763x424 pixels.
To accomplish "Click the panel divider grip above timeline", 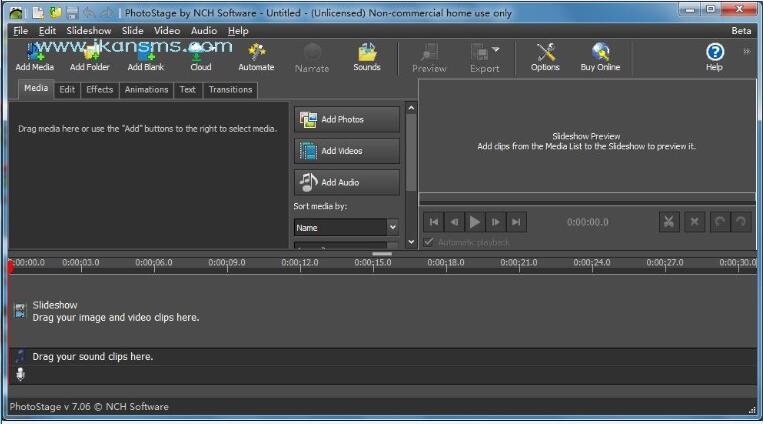I will pos(382,254).
